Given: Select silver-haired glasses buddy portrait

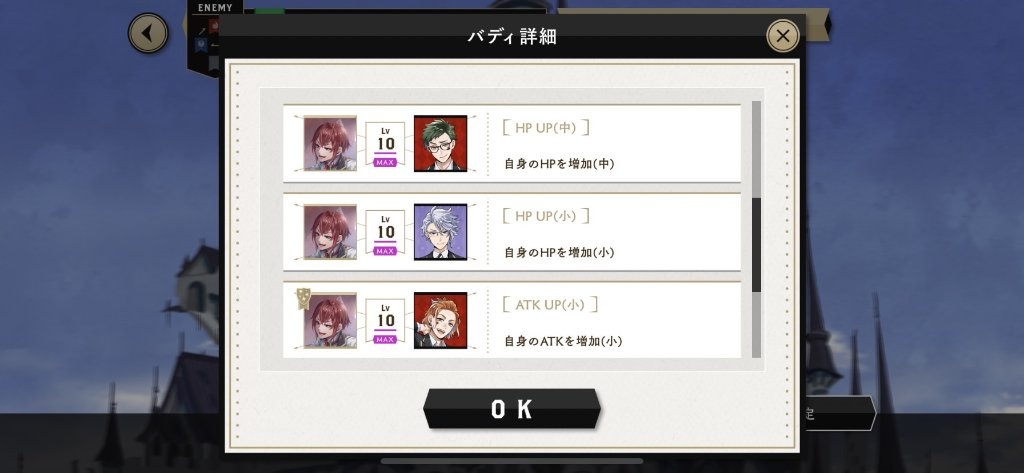Looking at the screenshot, I should click(x=441, y=232).
